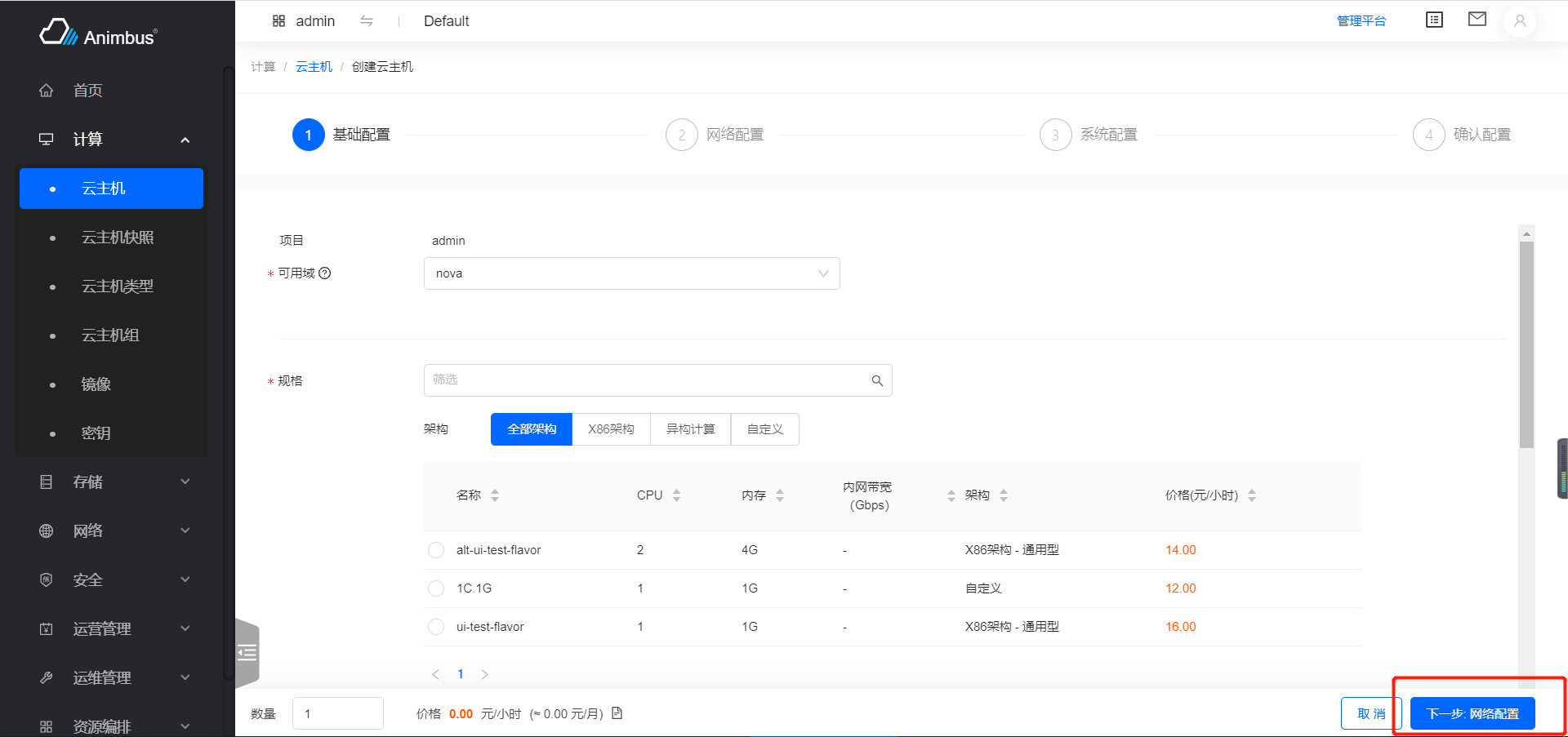Open the user avatar profile icon
1568x737 pixels.
[x=1519, y=21]
